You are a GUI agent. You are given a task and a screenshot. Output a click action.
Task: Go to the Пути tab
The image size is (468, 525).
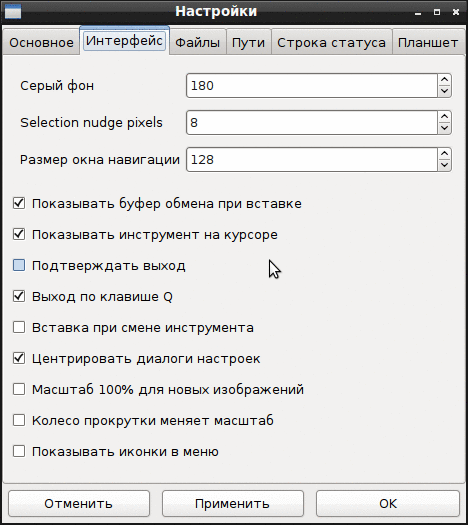[x=248, y=43]
